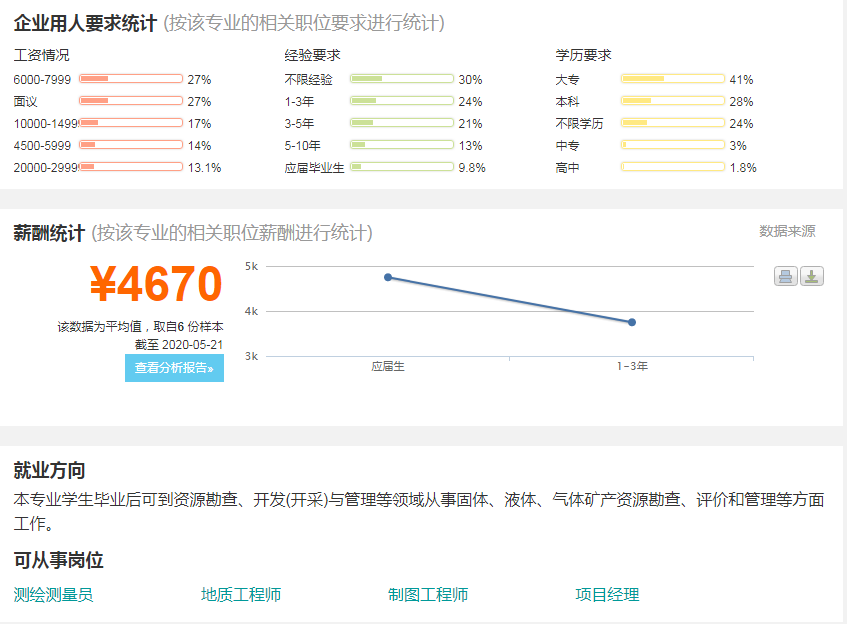Click the 不限学历 education label

click(579, 124)
